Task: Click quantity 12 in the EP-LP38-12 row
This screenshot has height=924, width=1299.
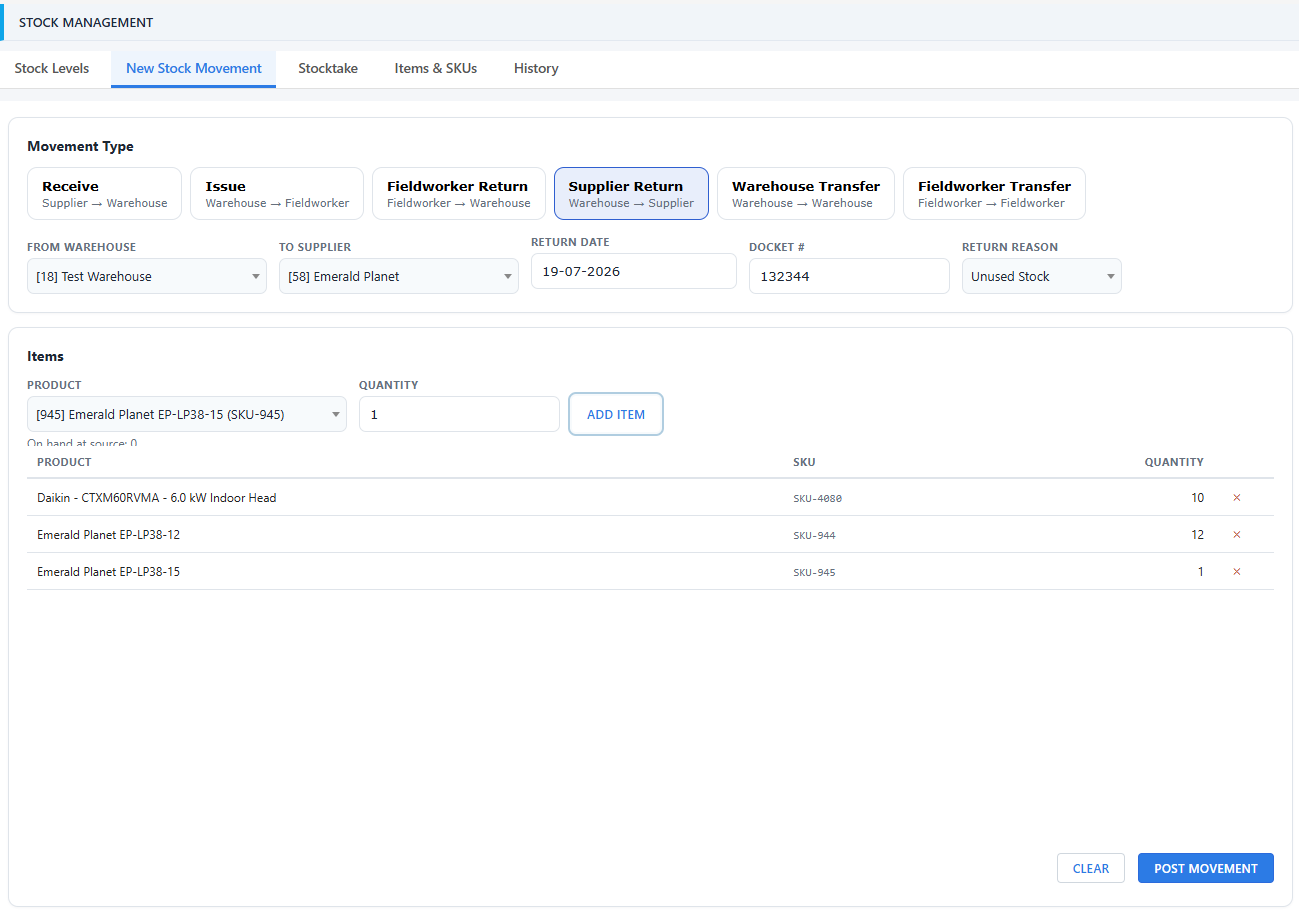Action: (x=1197, y=535)
